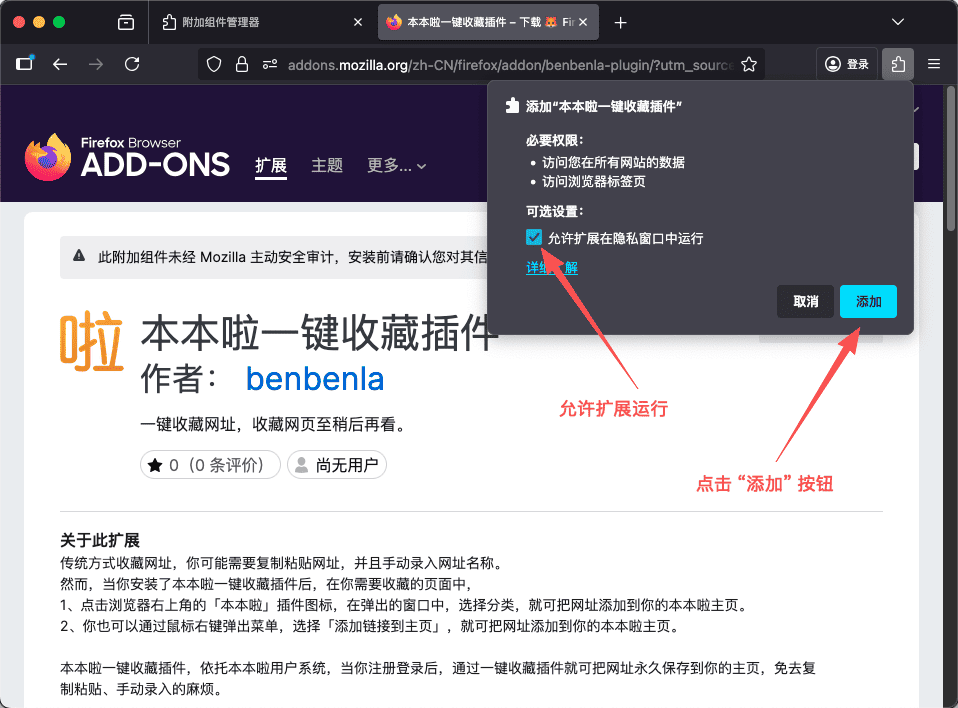Click the 添加 button to install
This screenshot has width=958, height=708.
pos(868,301)
